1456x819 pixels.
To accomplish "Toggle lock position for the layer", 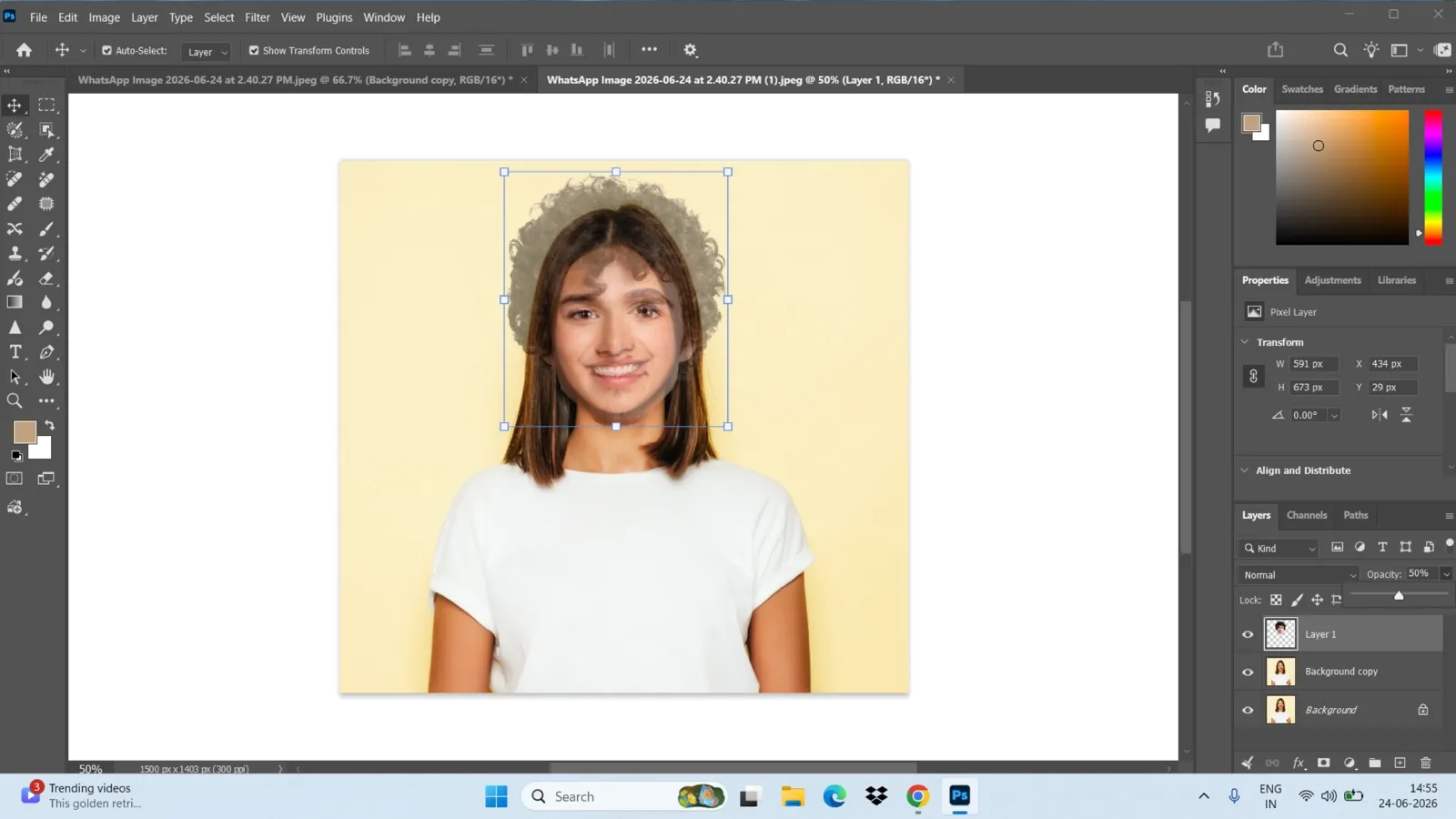I will pyautogui.click(x=1317, y=600).
